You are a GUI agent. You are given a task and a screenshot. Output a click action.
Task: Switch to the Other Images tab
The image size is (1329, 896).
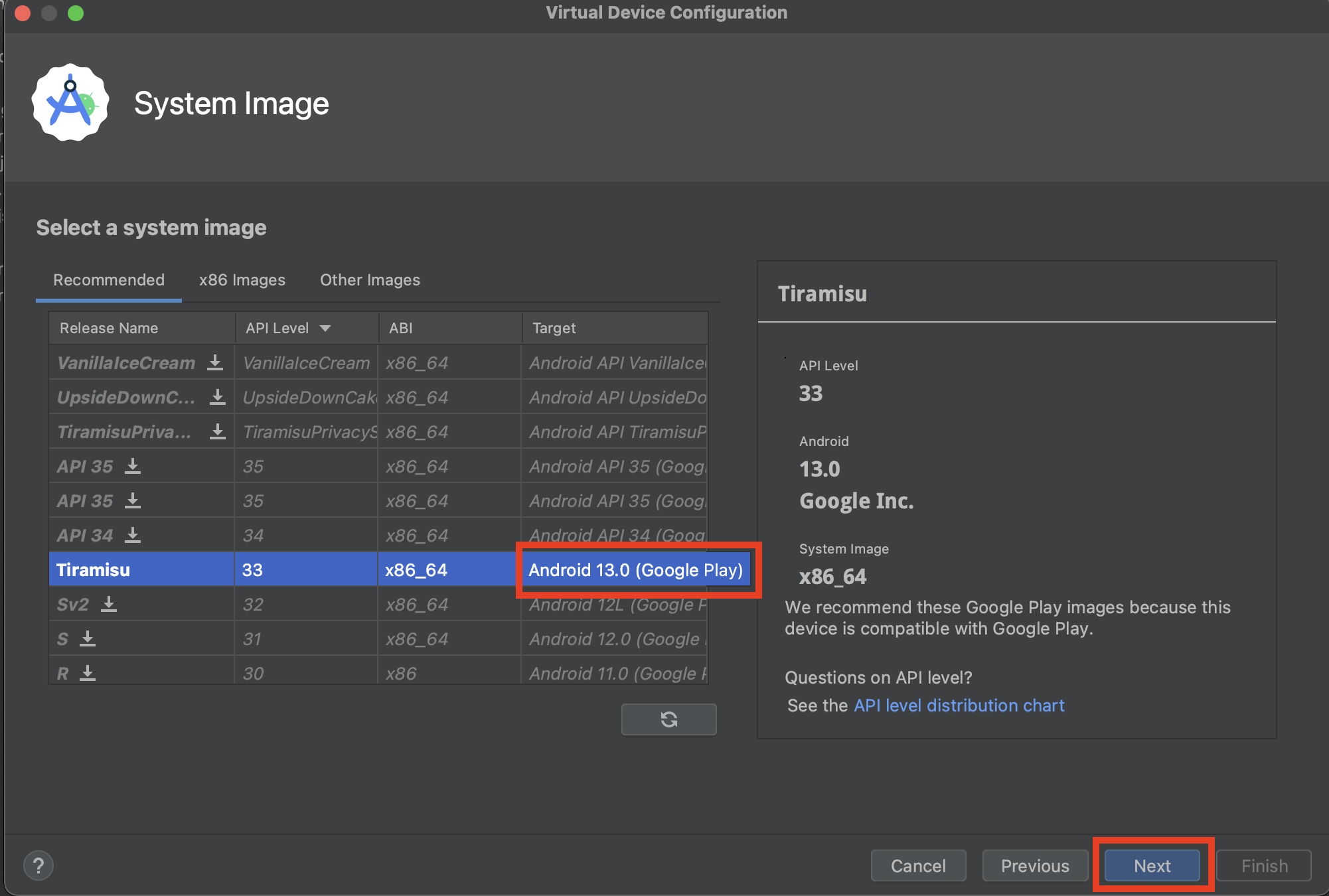click(x=370, y=280)
